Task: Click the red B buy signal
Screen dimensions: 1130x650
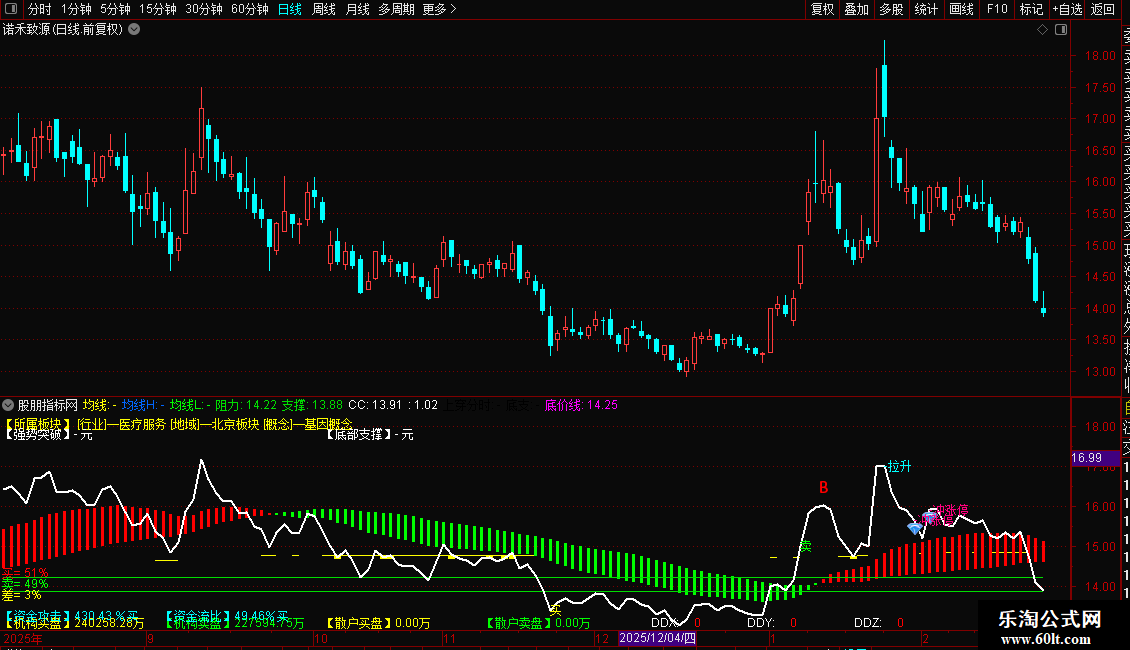Action: coord(824,488)
